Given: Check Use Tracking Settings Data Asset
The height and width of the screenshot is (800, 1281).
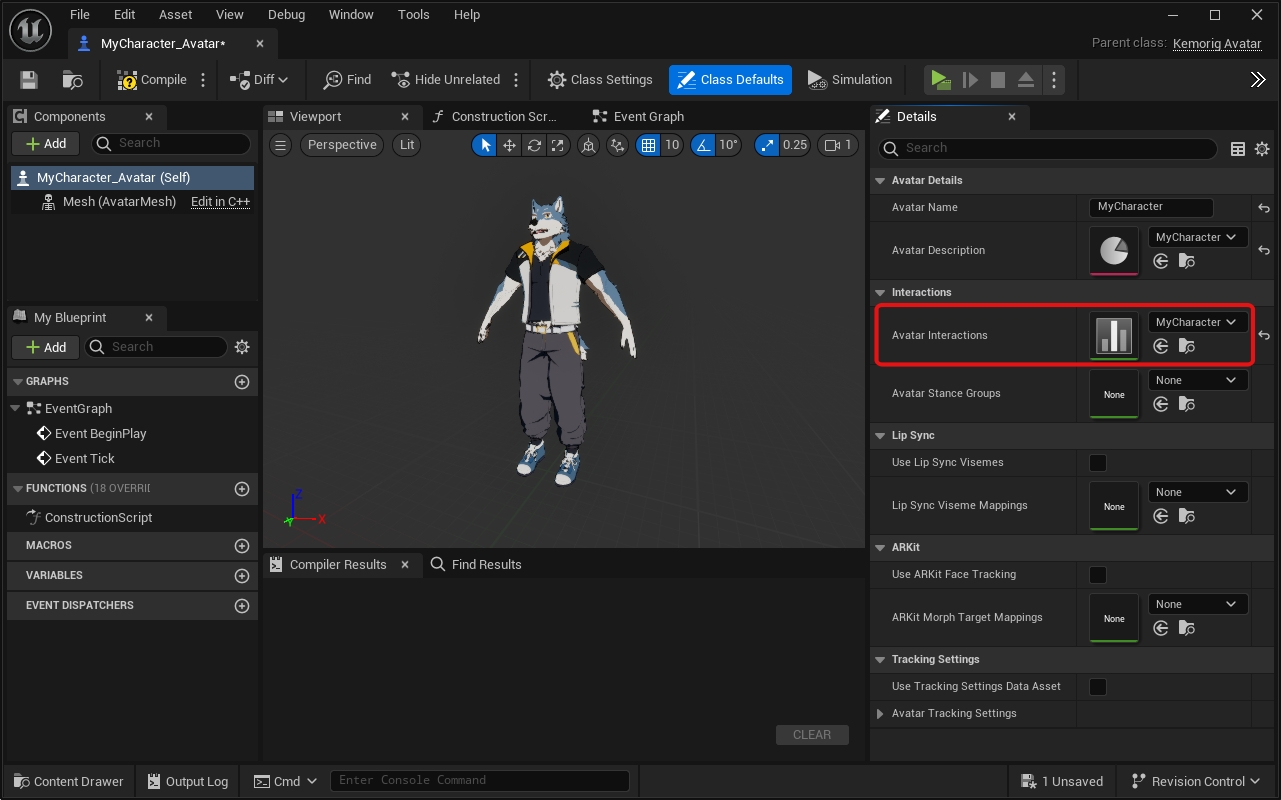Looking at the screenshot, I should [1098, 687].
